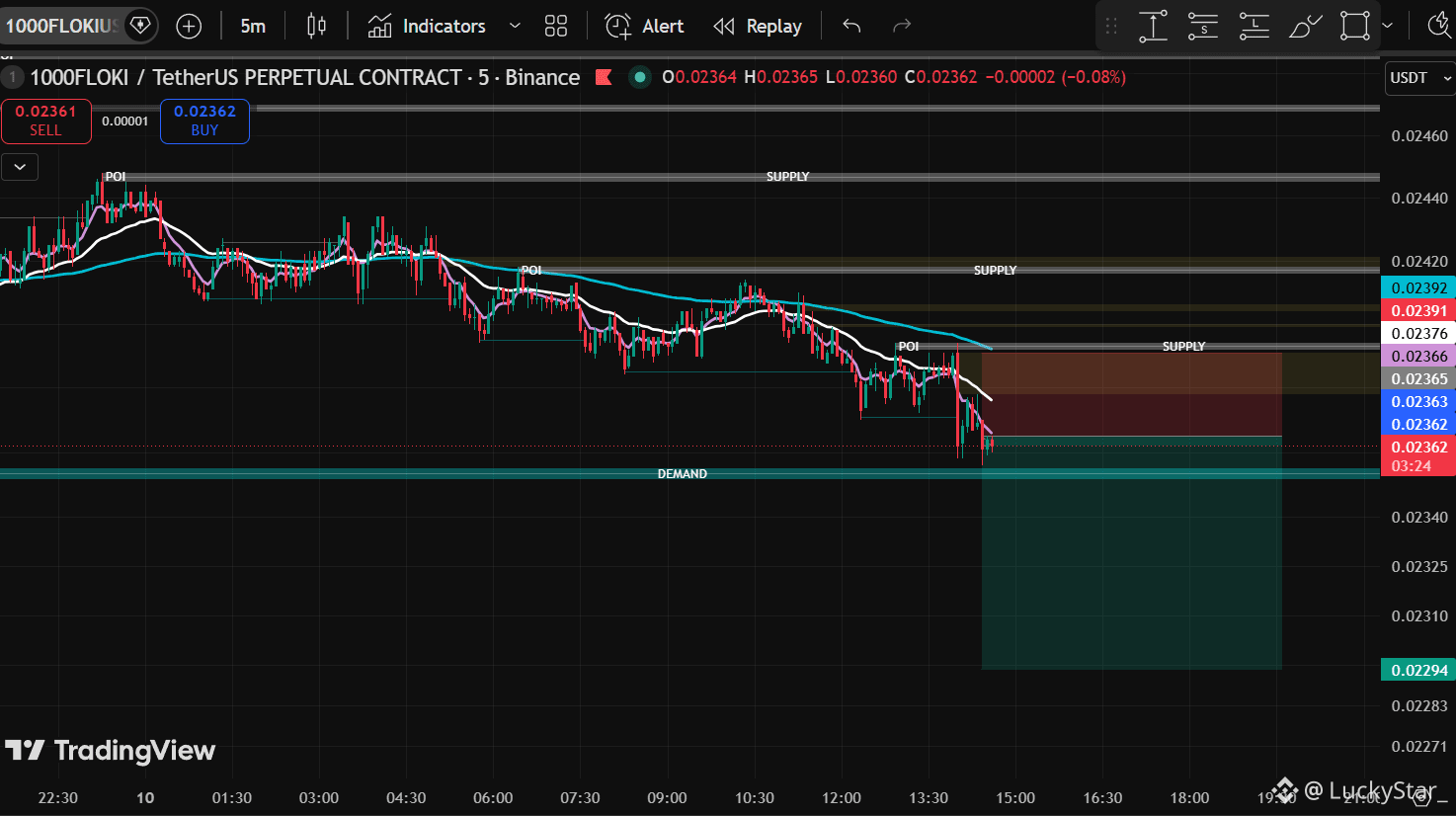The width and height of the screenshot is (1456, 816).
Task: Click the open value O0.02364
Action: [699, 77]
